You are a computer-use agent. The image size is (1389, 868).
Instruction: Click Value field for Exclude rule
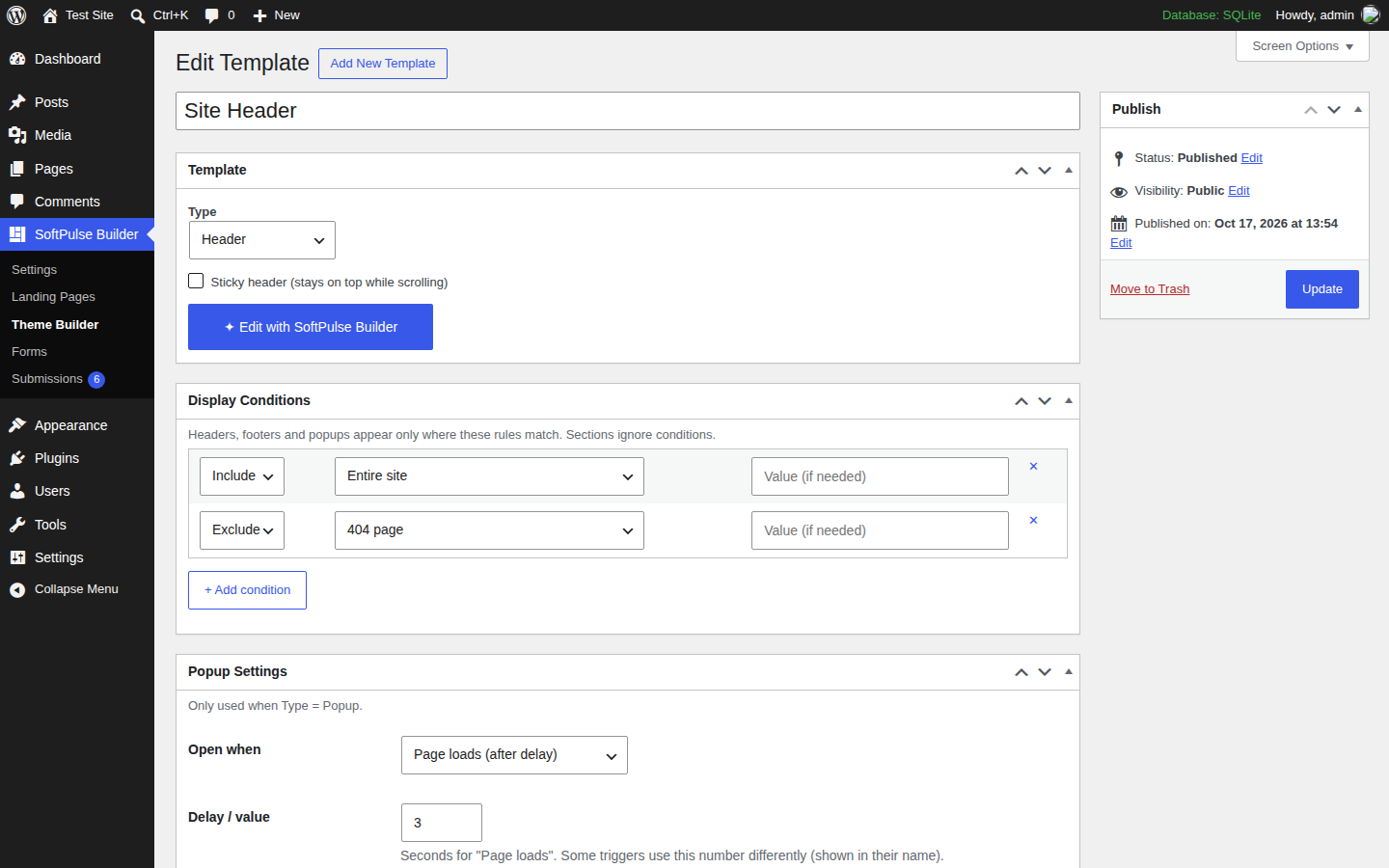(880, 530)
